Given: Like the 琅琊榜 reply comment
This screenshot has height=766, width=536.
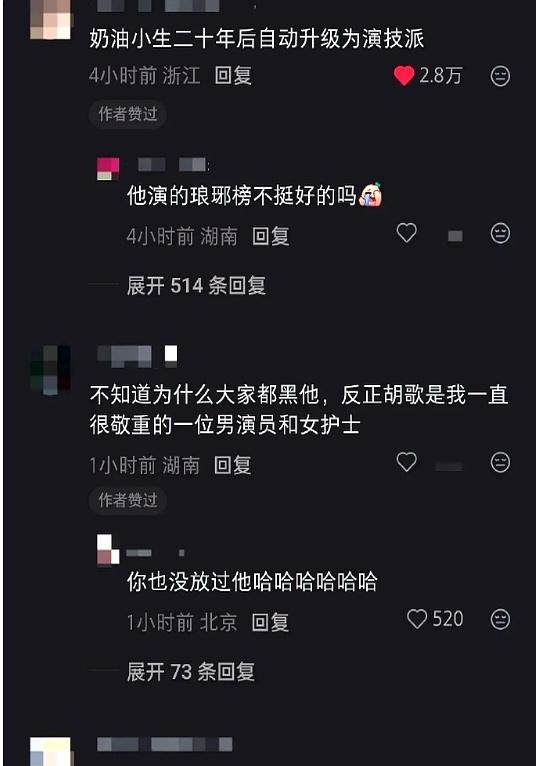Looking at the screenshot, I should coord(407,233).
